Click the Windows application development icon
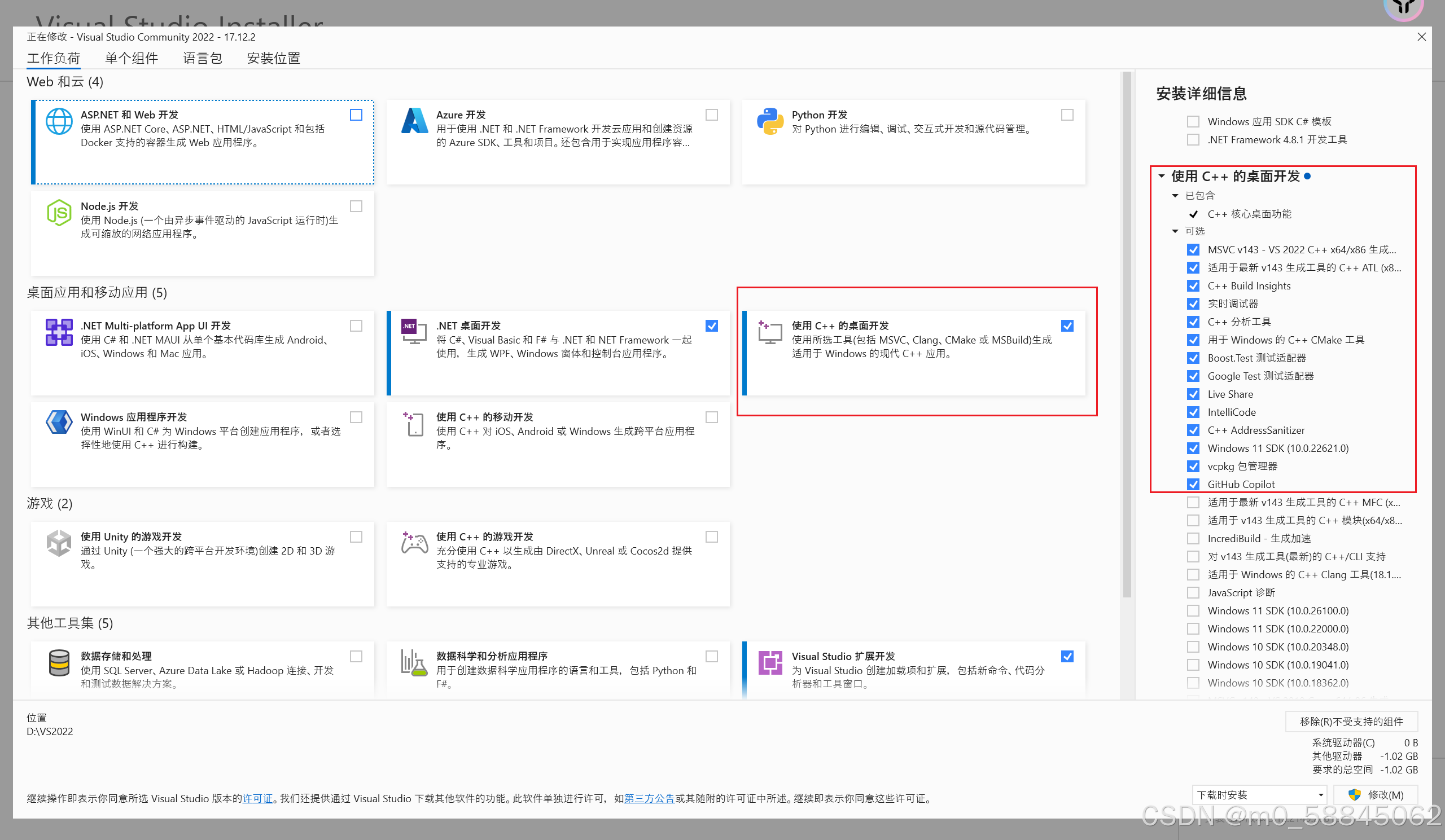 [59, 423]
